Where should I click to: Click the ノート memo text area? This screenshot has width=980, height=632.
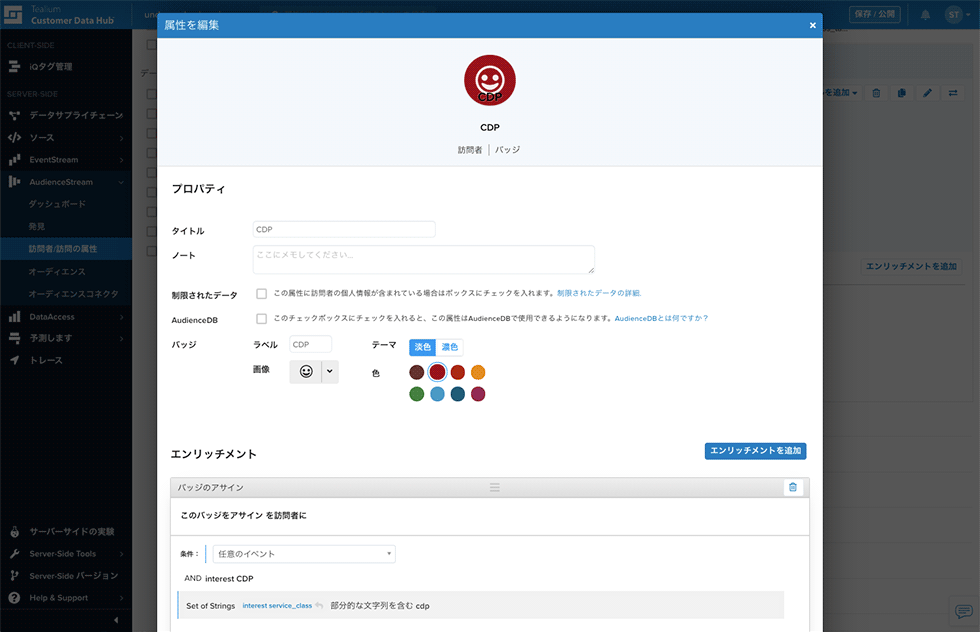(x=424, y=259)
